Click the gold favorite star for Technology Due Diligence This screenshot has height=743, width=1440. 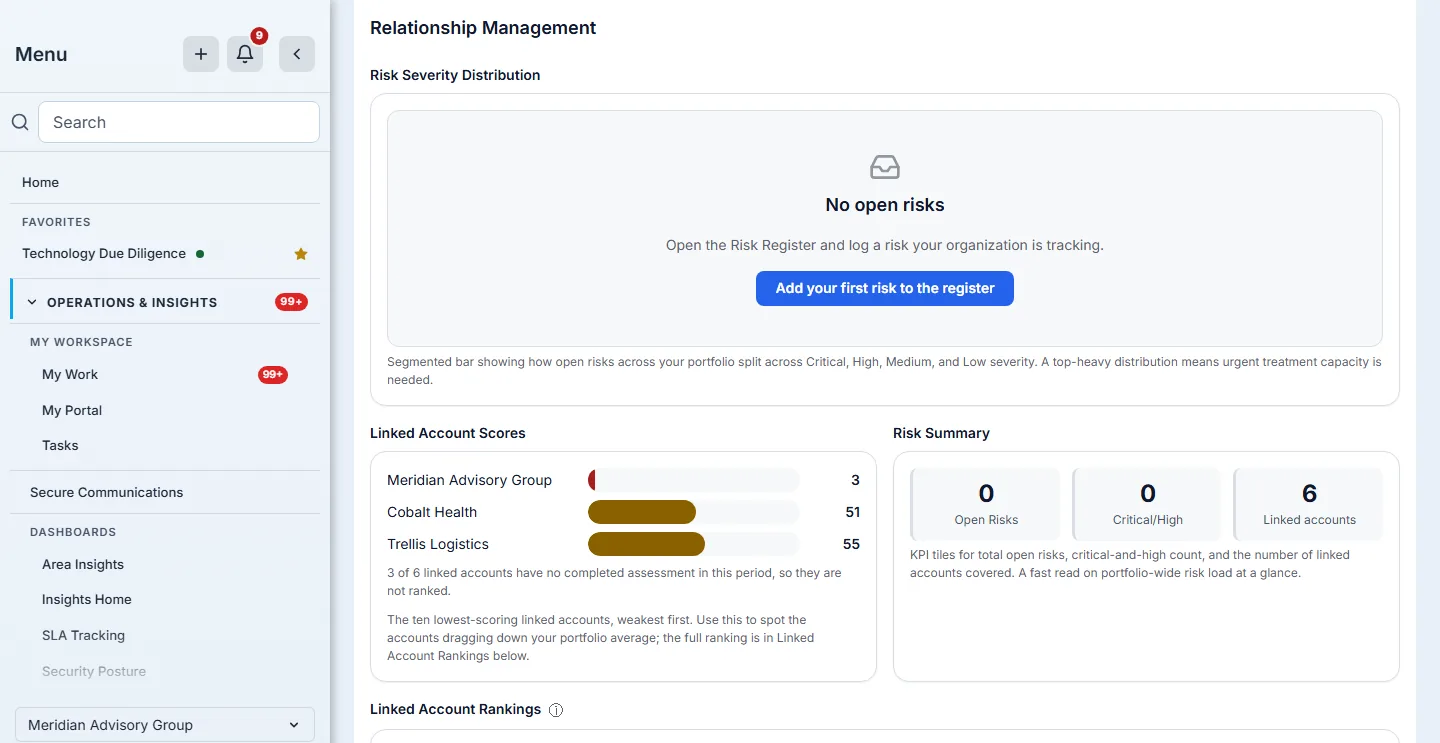(x=301, y=254)
